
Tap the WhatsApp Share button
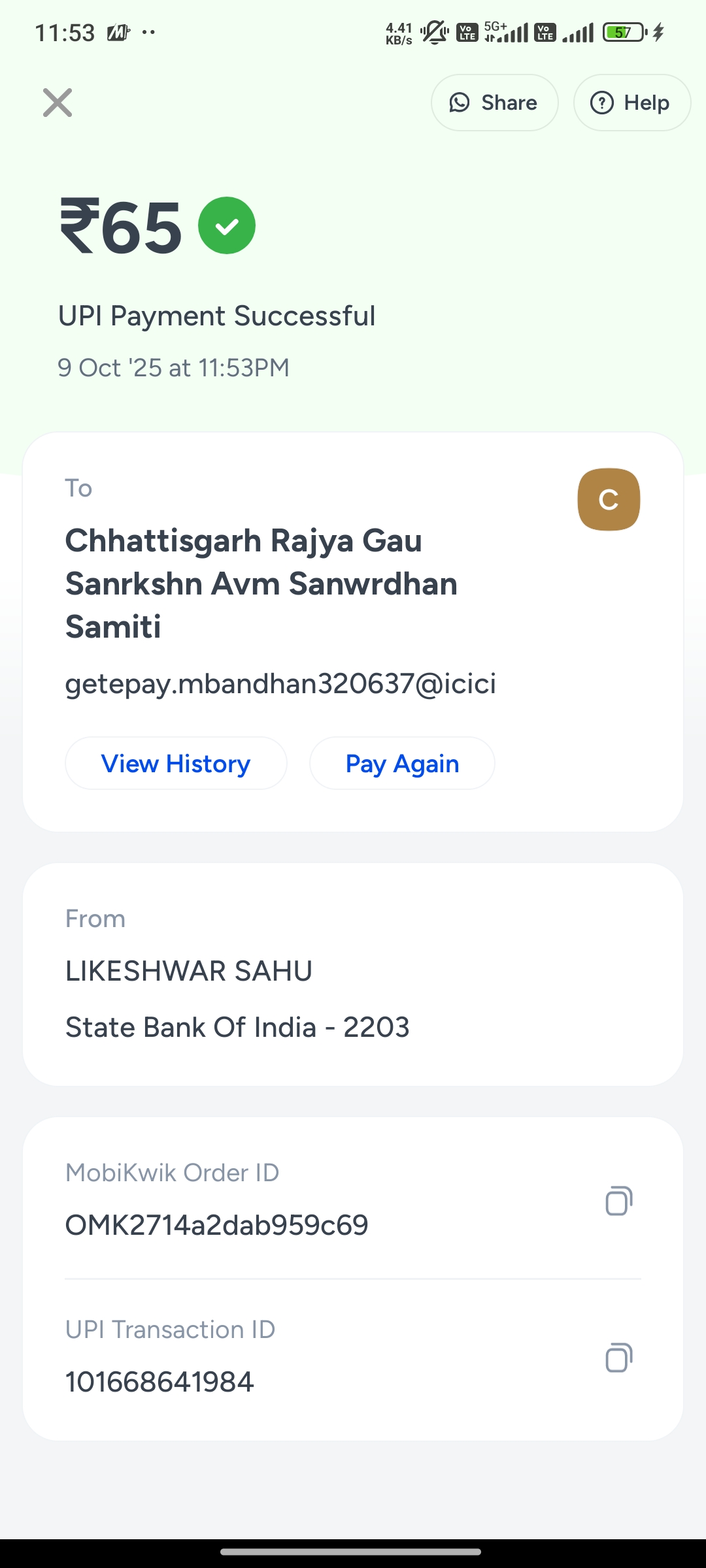click(494, 103)
